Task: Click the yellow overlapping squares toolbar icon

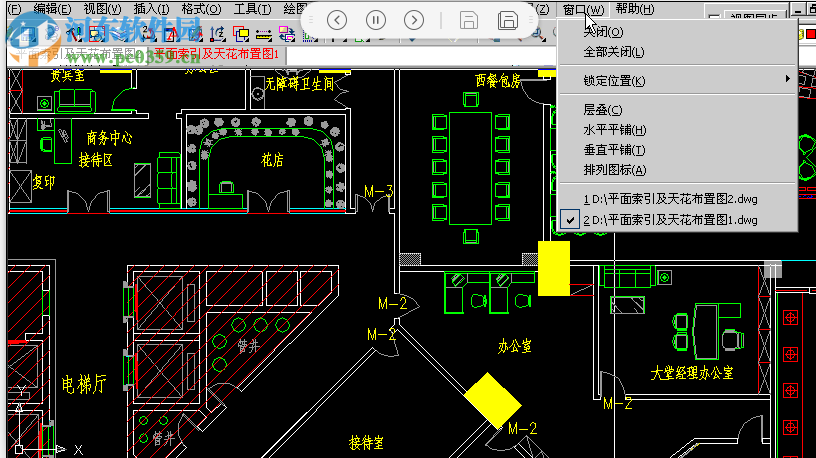Action: pyautogui.click(x=241, y=34)
